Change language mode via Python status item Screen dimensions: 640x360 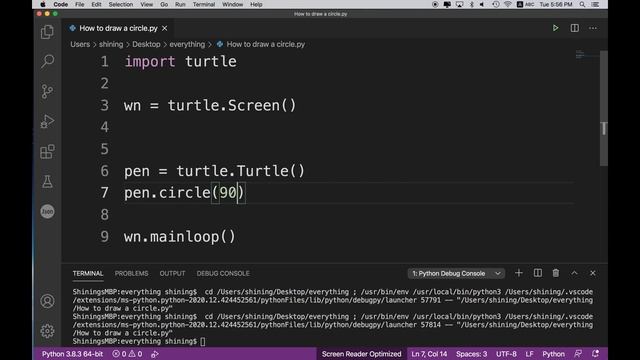tap(553, 354)
